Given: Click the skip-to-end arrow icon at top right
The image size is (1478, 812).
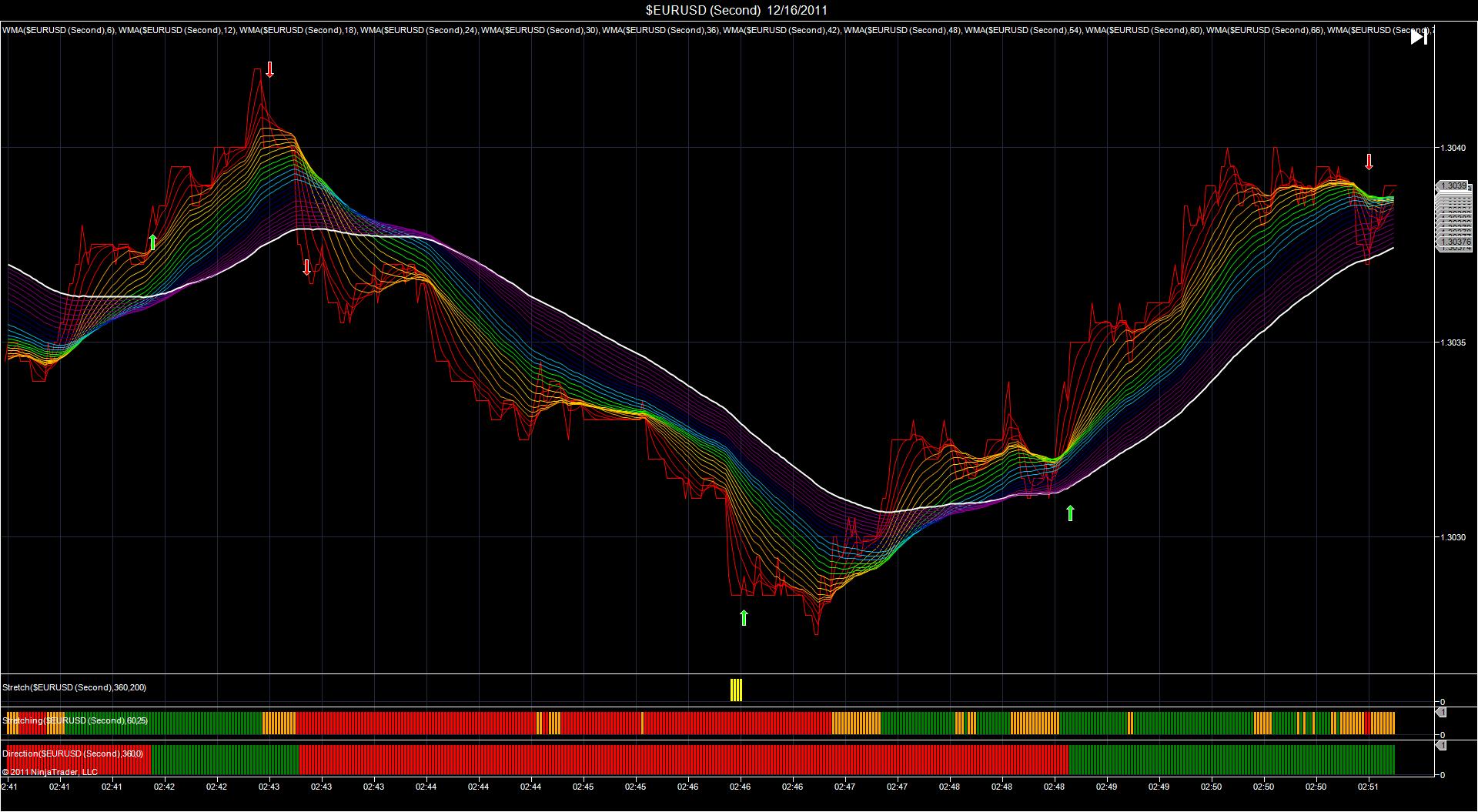Looking at the screenshot, I should click(x=1419, y=37).
